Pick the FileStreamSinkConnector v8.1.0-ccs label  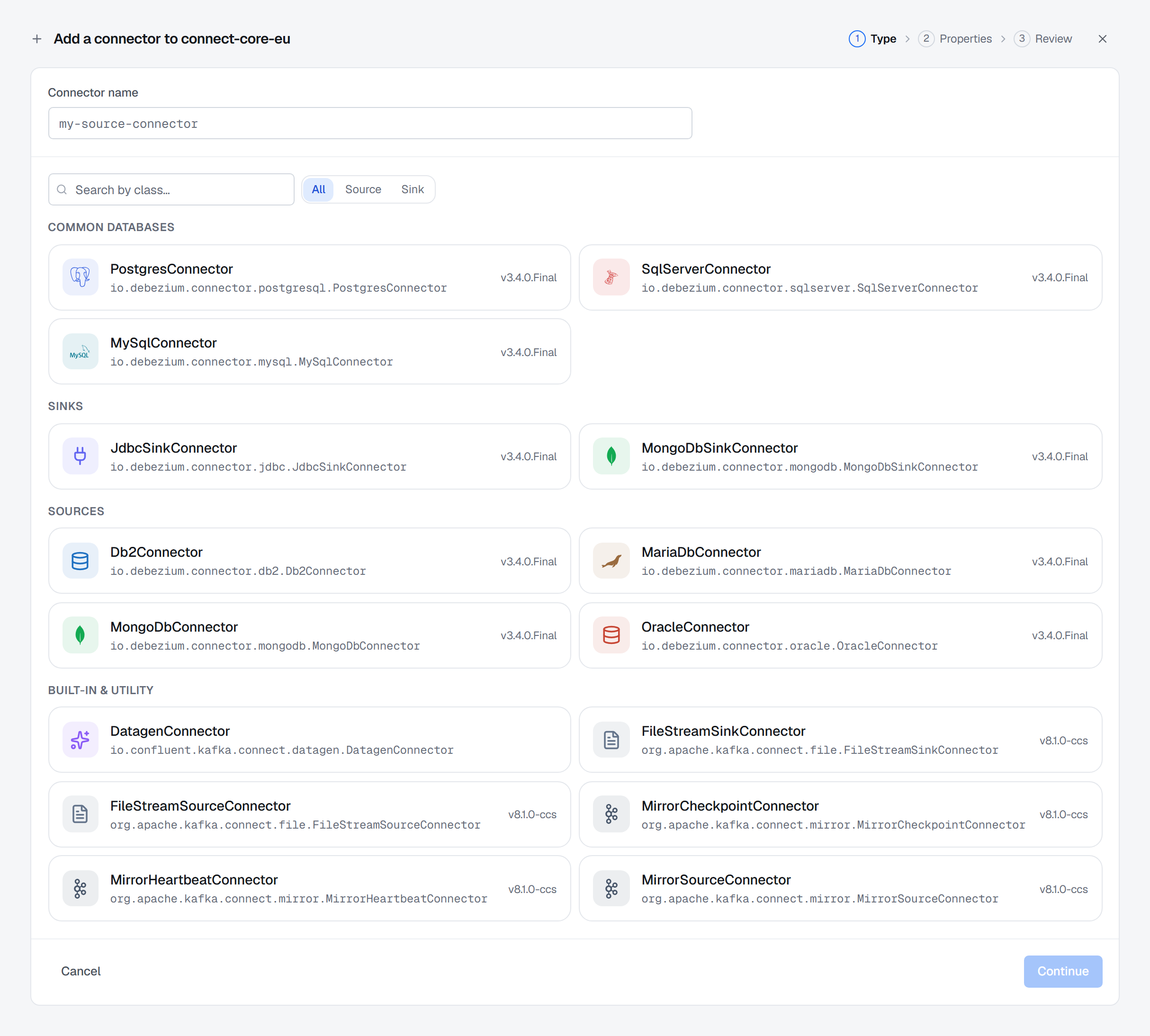pyautogui.click(x=1063, y=741)
